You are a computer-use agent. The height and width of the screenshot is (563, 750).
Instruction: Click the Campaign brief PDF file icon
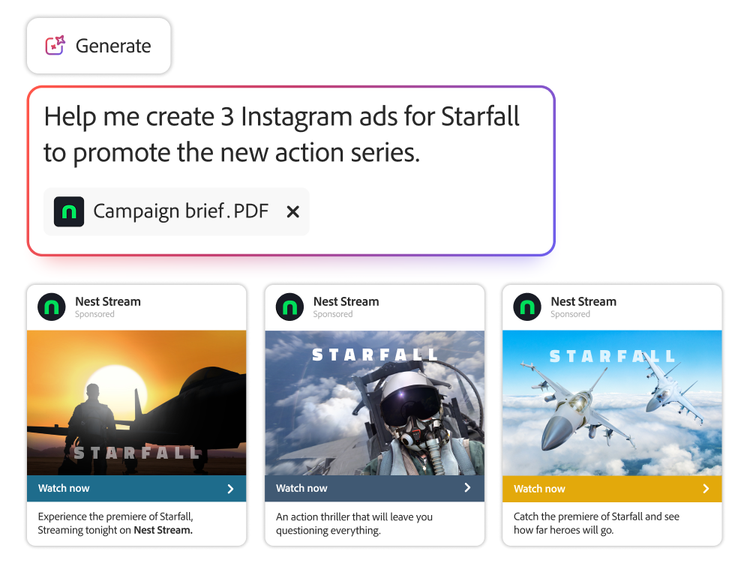click(x=68, y=211)
